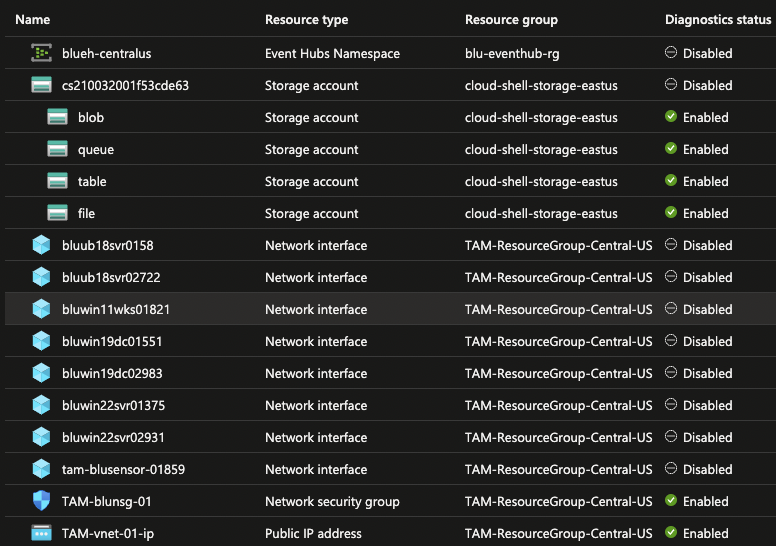Click the storage account icon beside cs210032001f53cde63
Screen dimensions: 776x546
coord(41,85)
